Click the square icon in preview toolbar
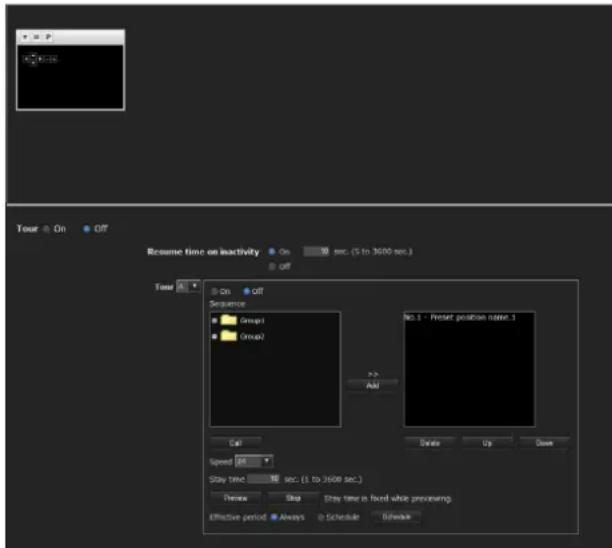The width and height of the screenshot is (612, 548). tap(36, 37)
